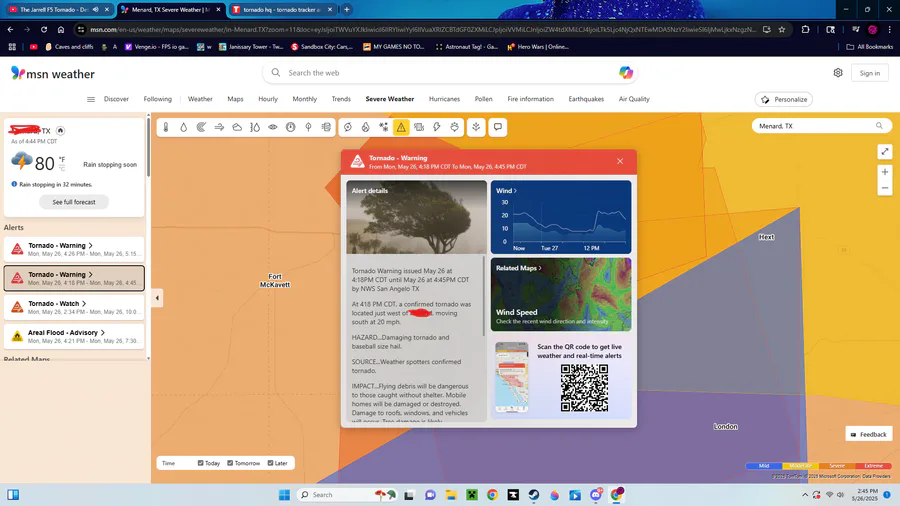Select the Wind arrow map icon
The width and height of the screenshot is (900, 506).
pos(219,127)
